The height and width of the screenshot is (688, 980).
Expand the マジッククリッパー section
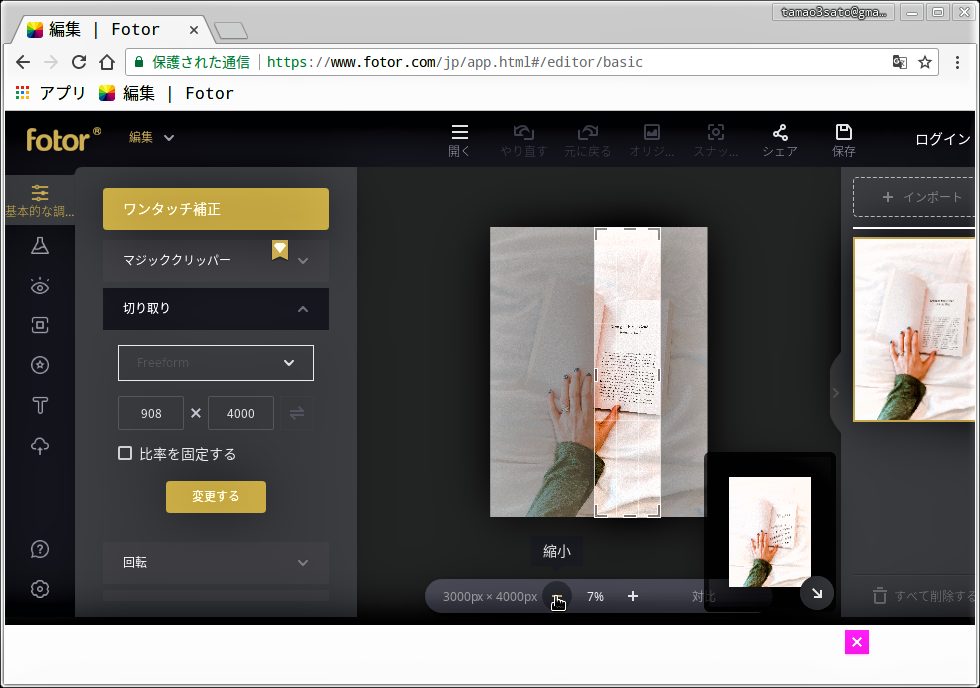point(216,261)
